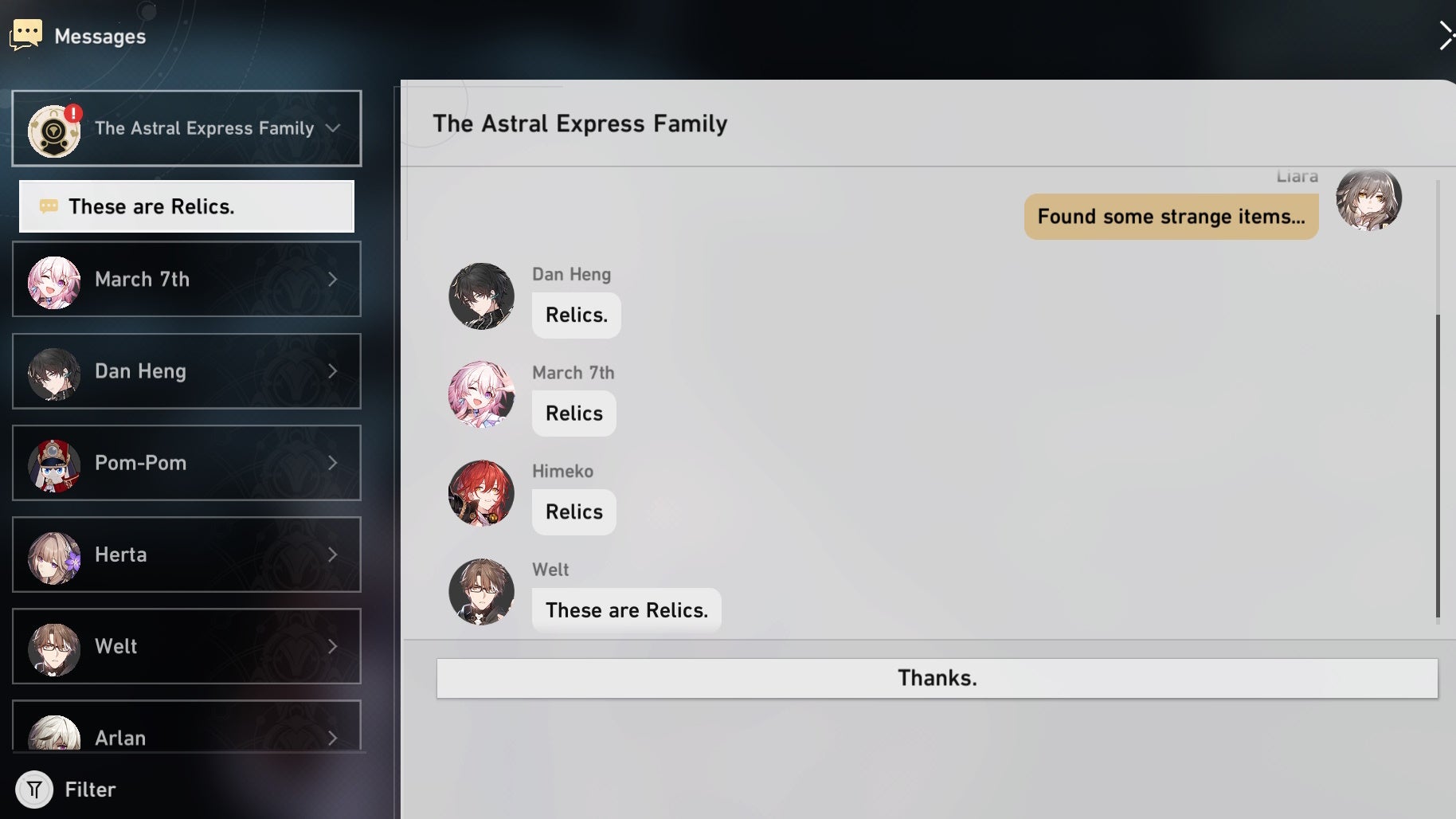Click the Messages speech bubble icon

[25, 35]
